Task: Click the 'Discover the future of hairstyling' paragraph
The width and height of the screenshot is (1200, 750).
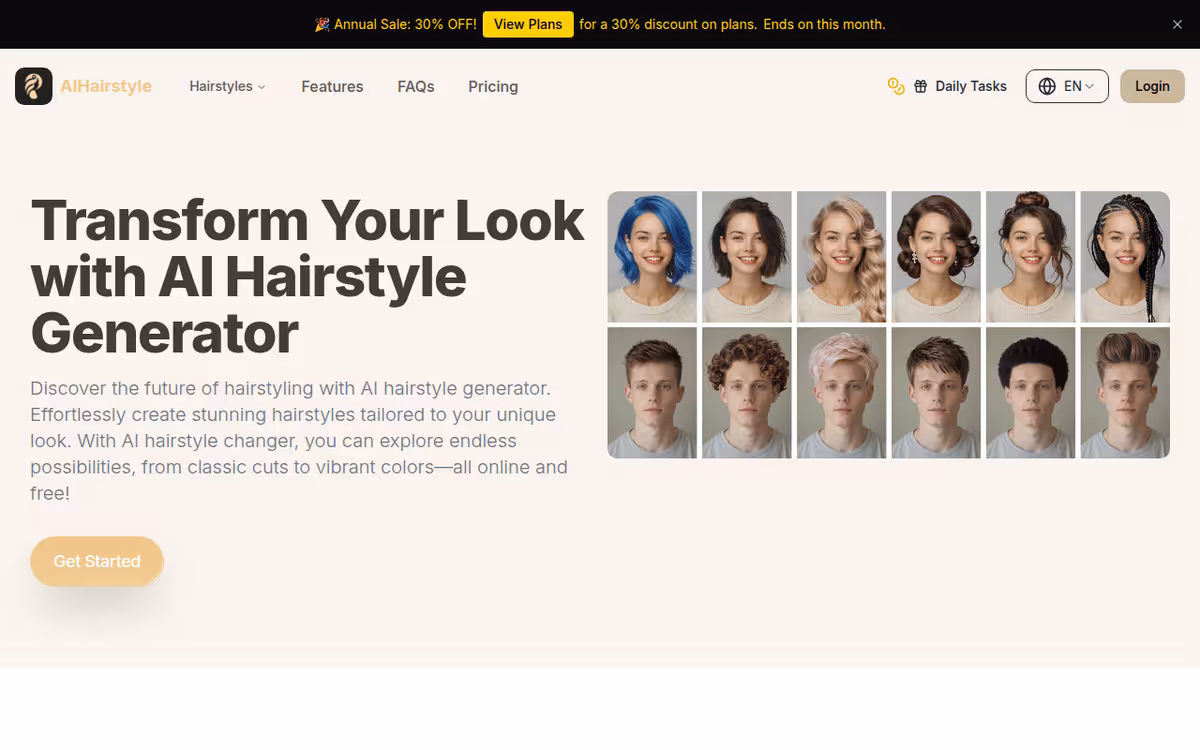Action: (x=299, y=440)
